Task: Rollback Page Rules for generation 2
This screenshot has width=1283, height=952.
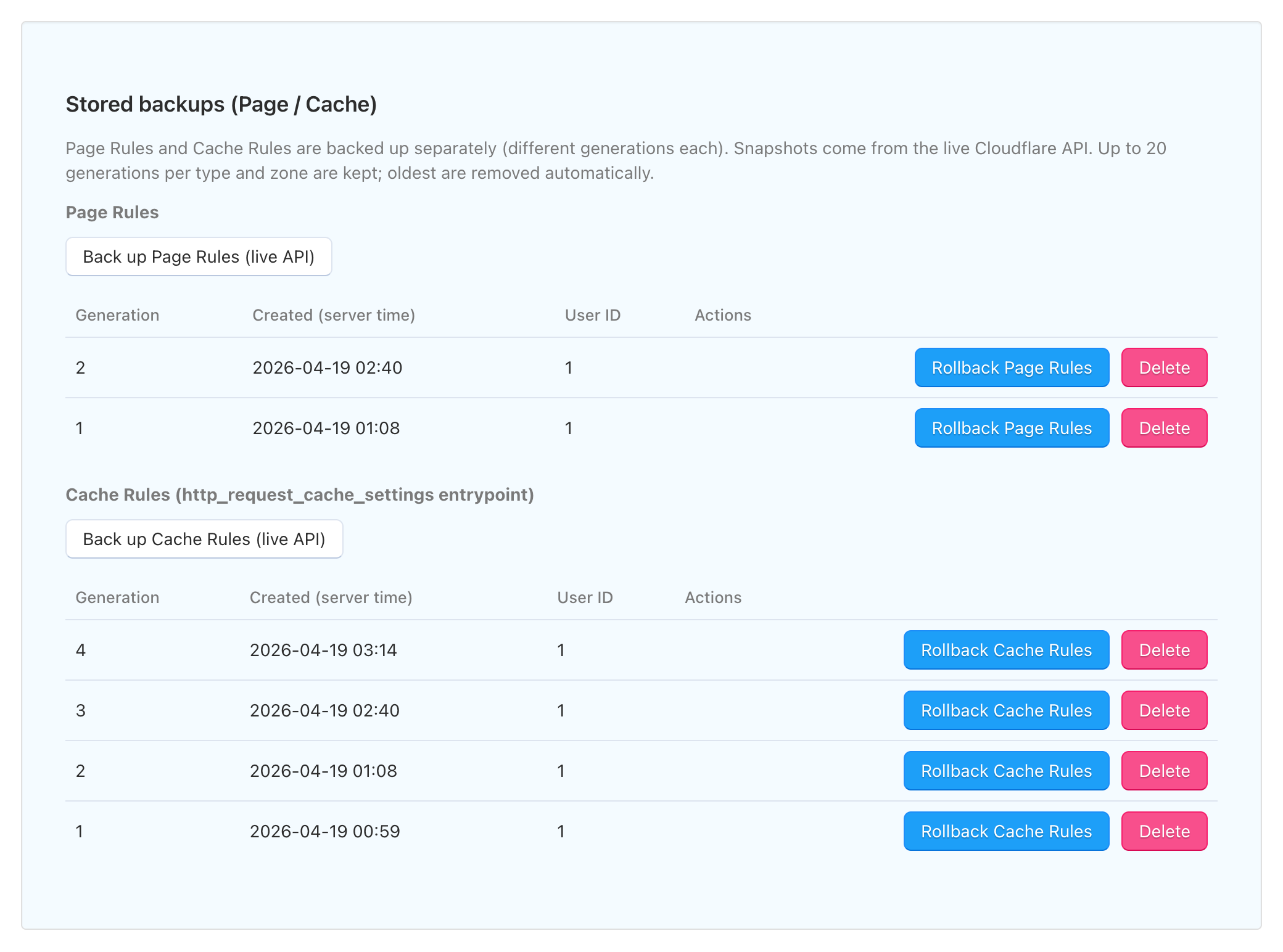Action: [1012, 367]
